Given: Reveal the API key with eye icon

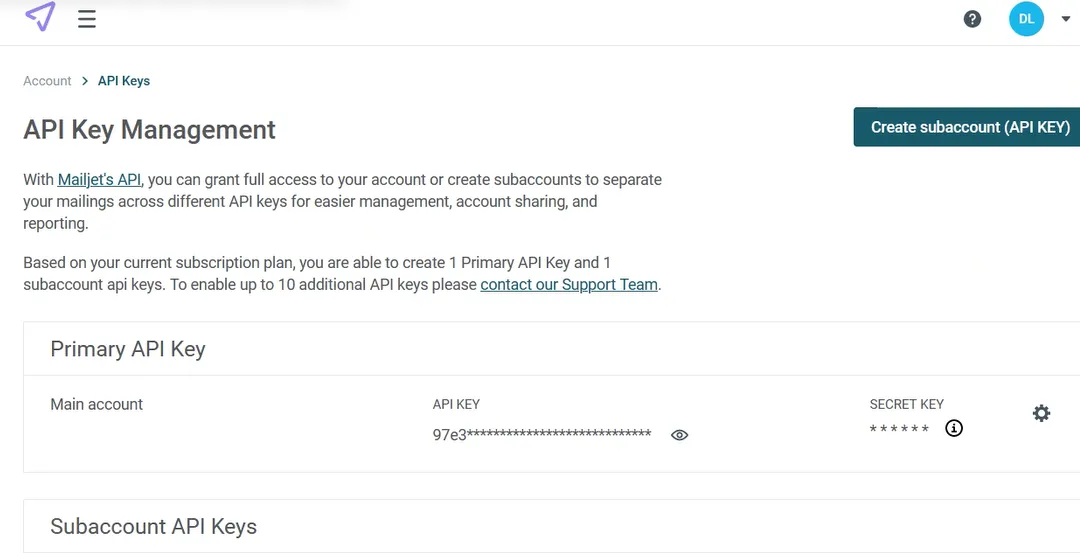Looking at the screenshot, I should point(679,435).
